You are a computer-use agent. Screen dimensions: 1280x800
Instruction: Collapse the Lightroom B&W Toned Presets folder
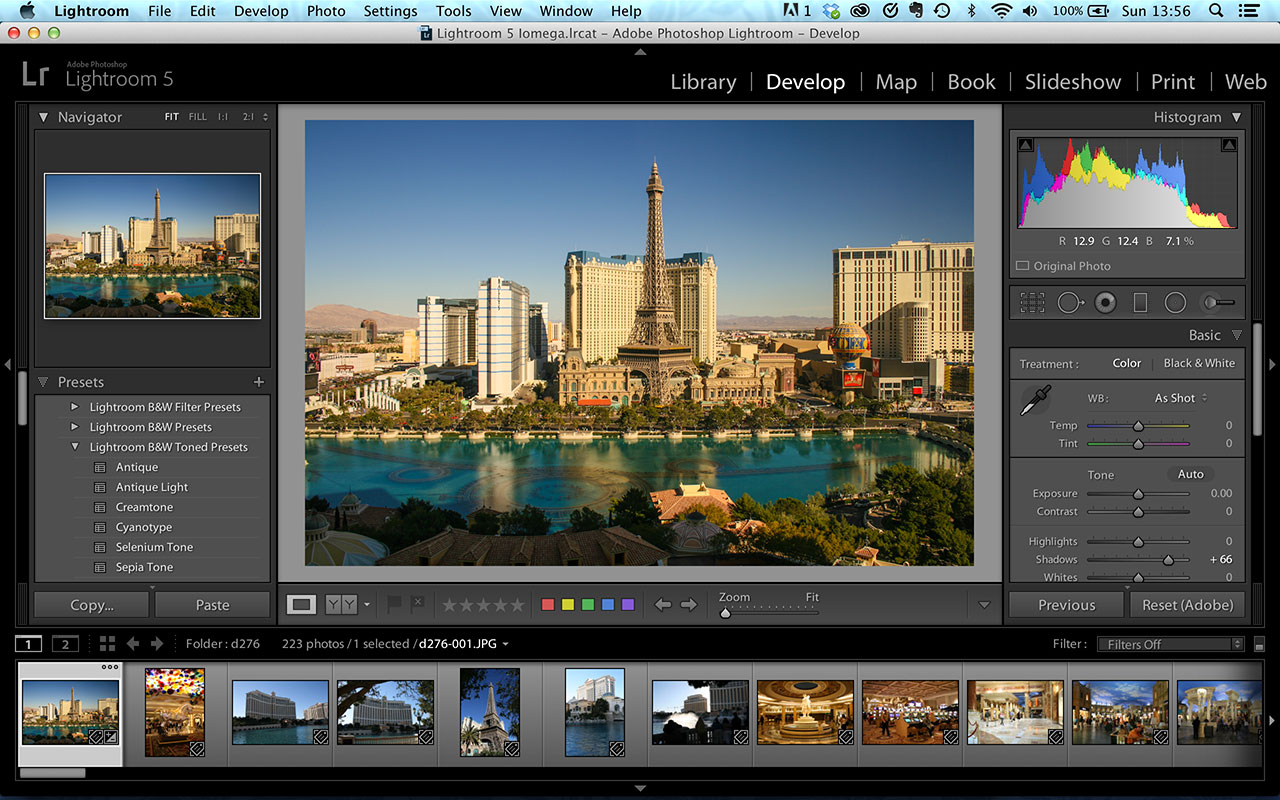pyautogui.click(x=72, y=447)
